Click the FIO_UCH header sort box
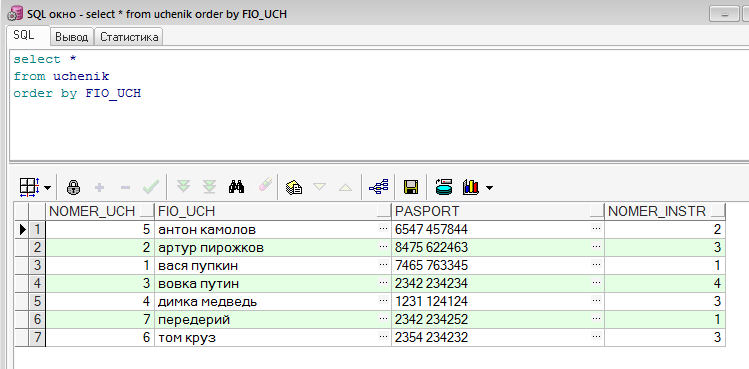Screen dimensions: 749x369 tap(384, 211)
